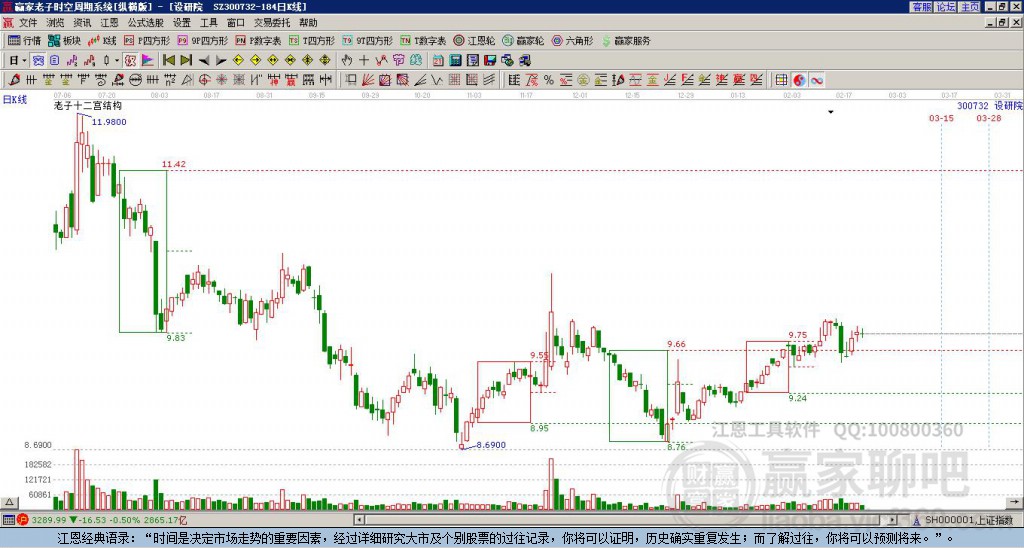Click the black right arrow icon

[221, 61]
